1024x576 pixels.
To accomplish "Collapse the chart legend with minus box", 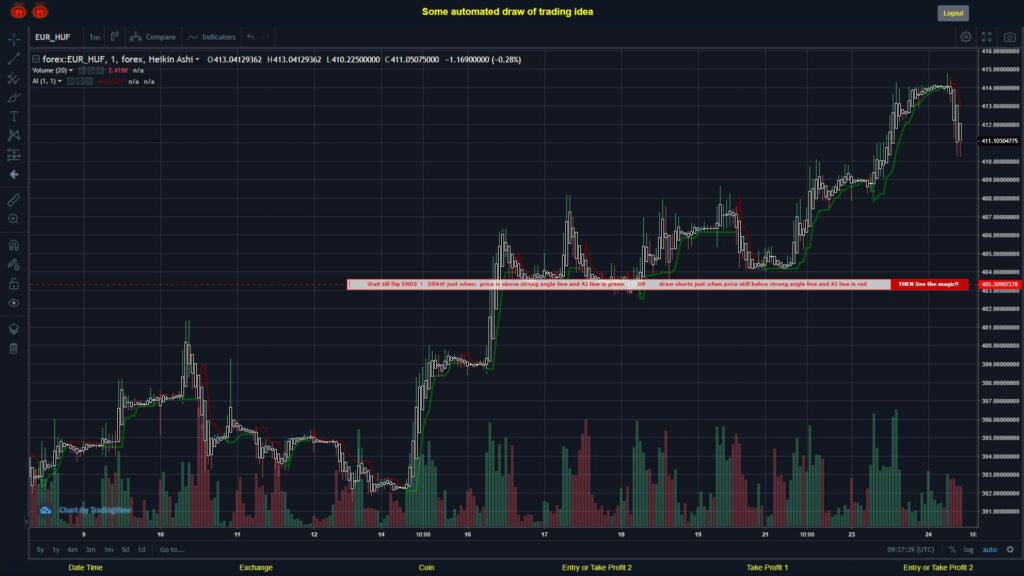I will pos(36,59).
